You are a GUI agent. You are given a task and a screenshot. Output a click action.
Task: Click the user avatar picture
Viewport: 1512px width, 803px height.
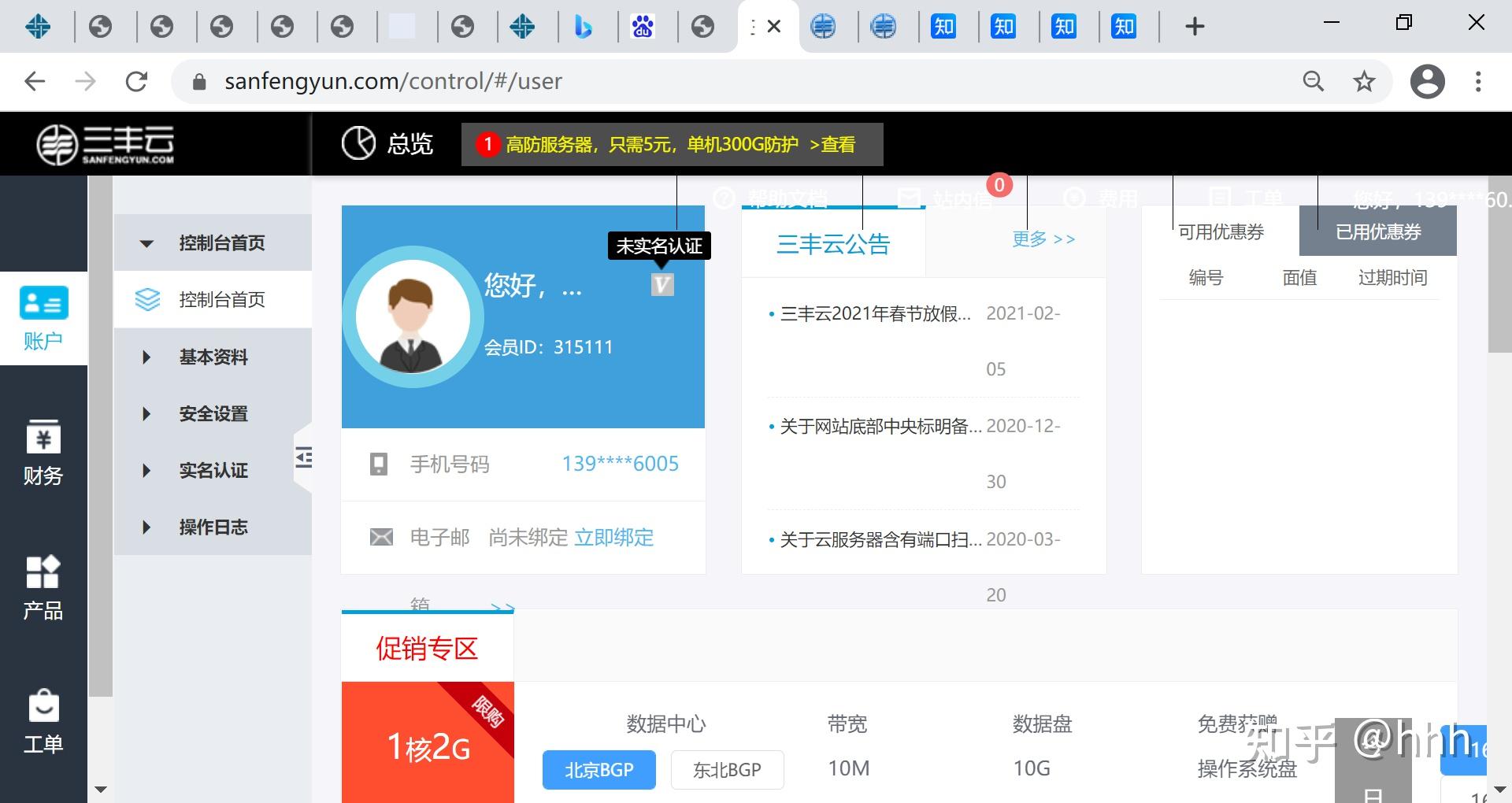pos(413,317)
